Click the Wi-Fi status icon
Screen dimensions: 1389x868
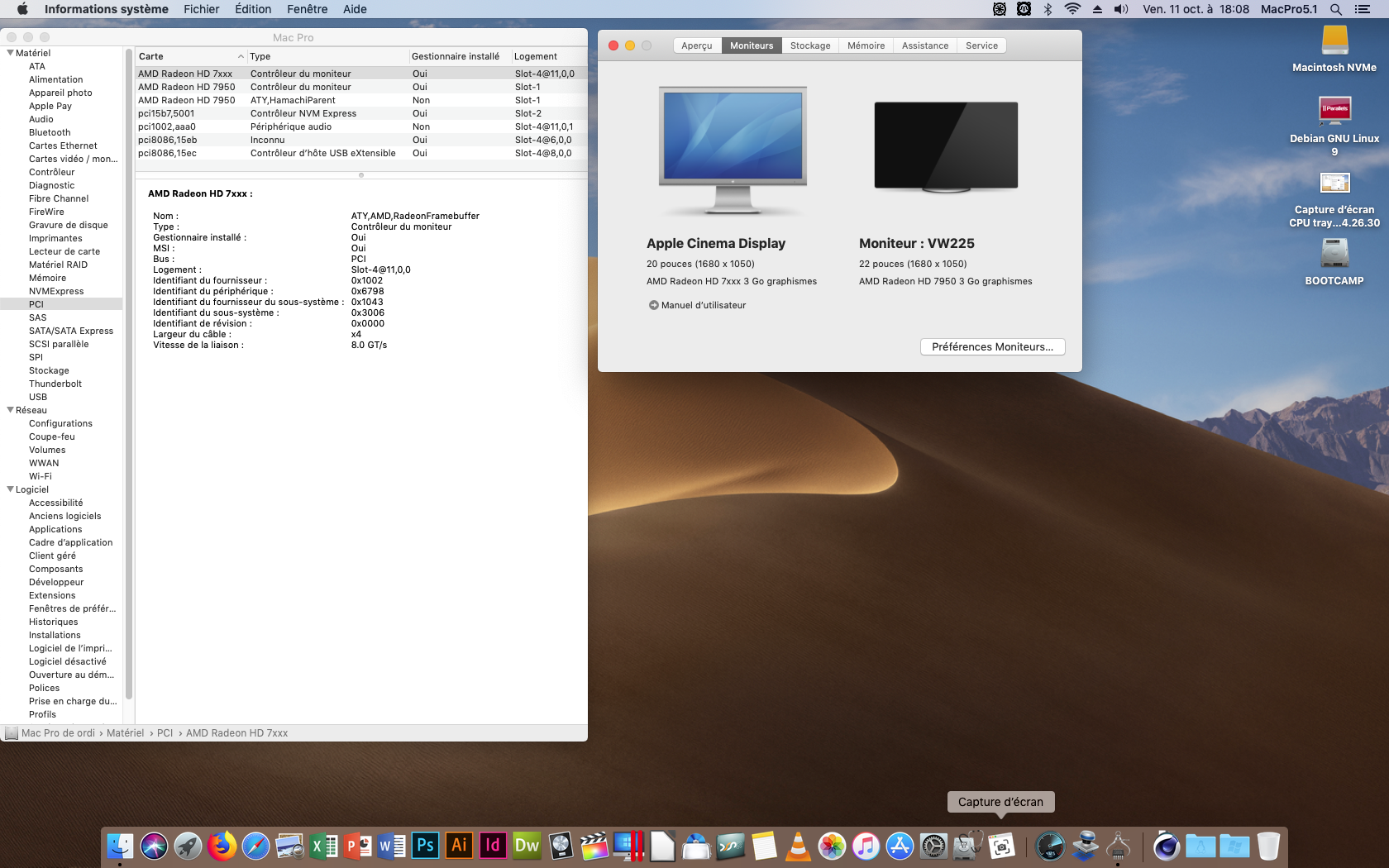tap(1072, 9)
